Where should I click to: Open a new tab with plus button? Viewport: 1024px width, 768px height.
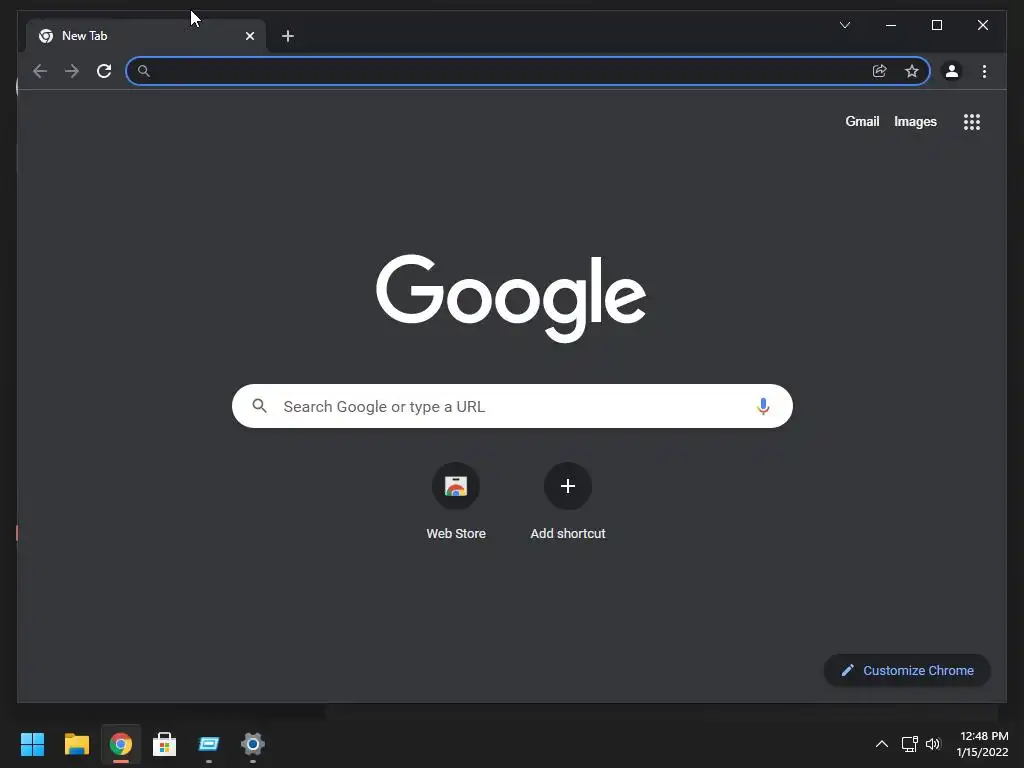point(287,36)
